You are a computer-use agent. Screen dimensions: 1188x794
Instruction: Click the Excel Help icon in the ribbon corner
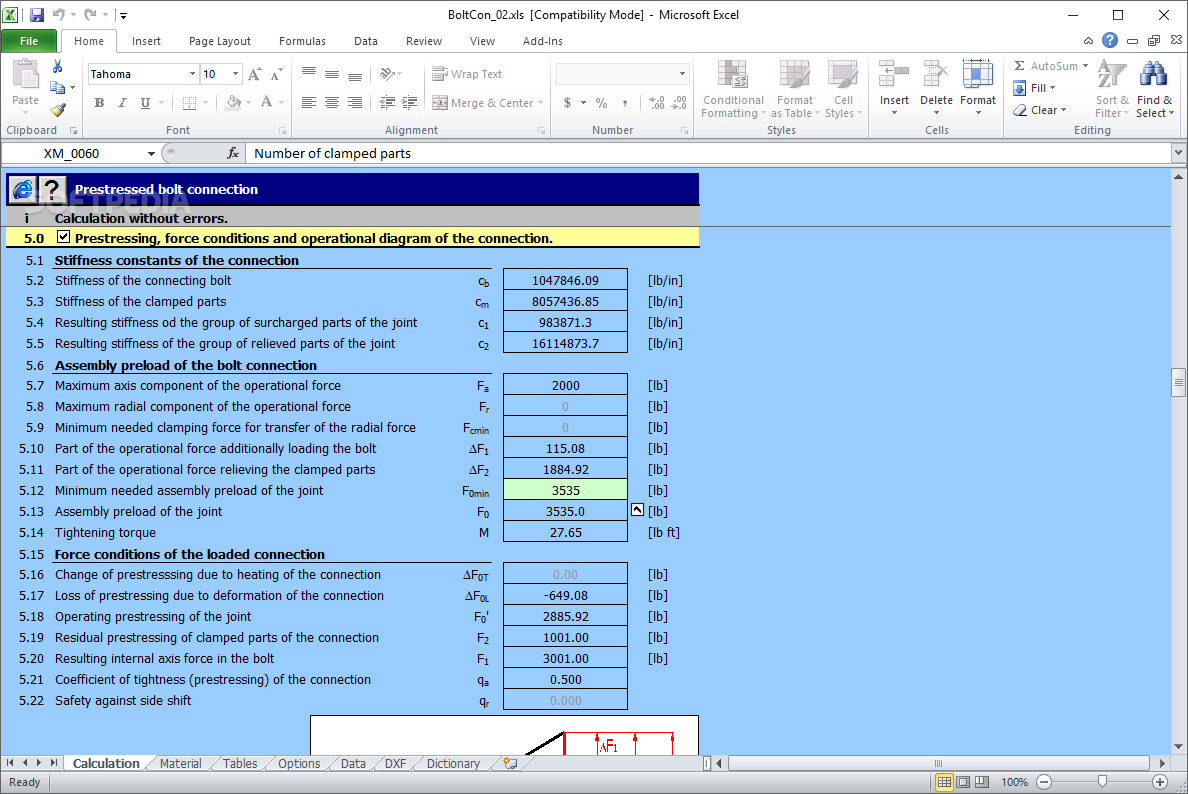1110,40
